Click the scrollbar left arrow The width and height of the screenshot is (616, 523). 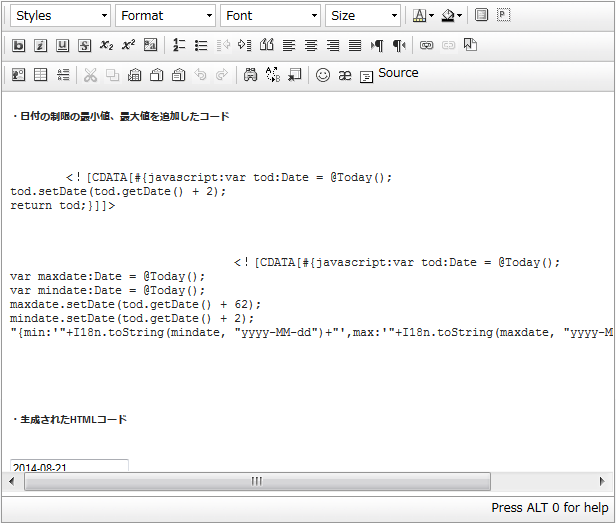click(12, 481)
